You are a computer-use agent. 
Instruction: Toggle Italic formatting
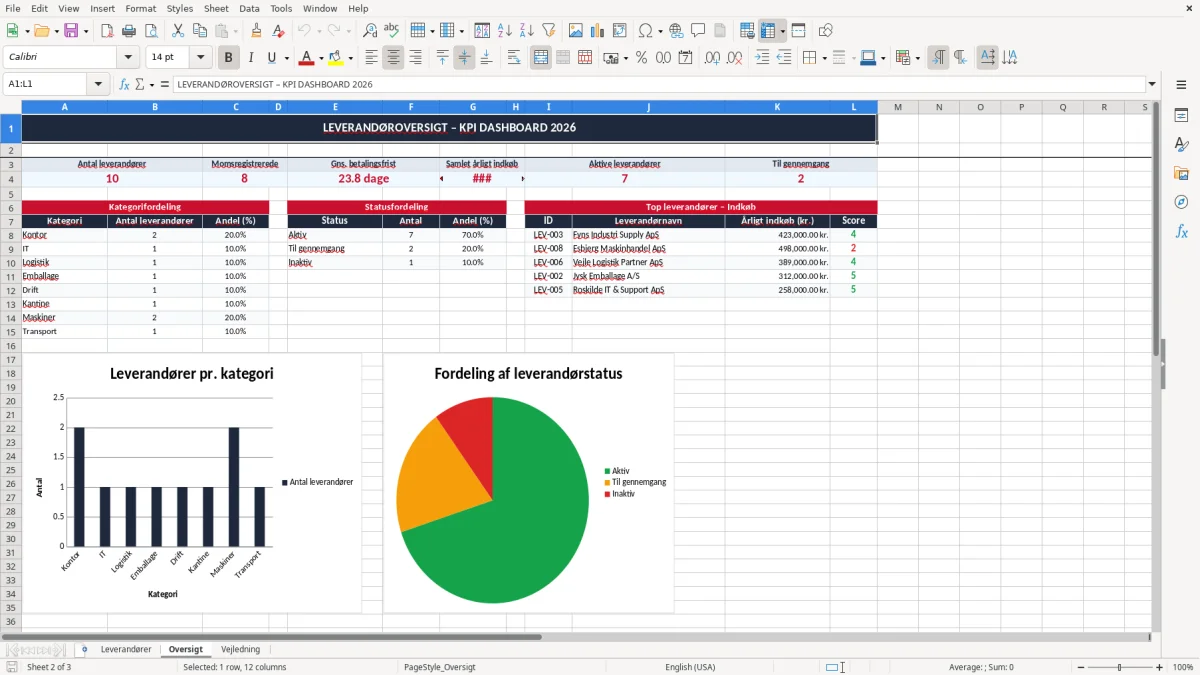click(x=251, y=58)
